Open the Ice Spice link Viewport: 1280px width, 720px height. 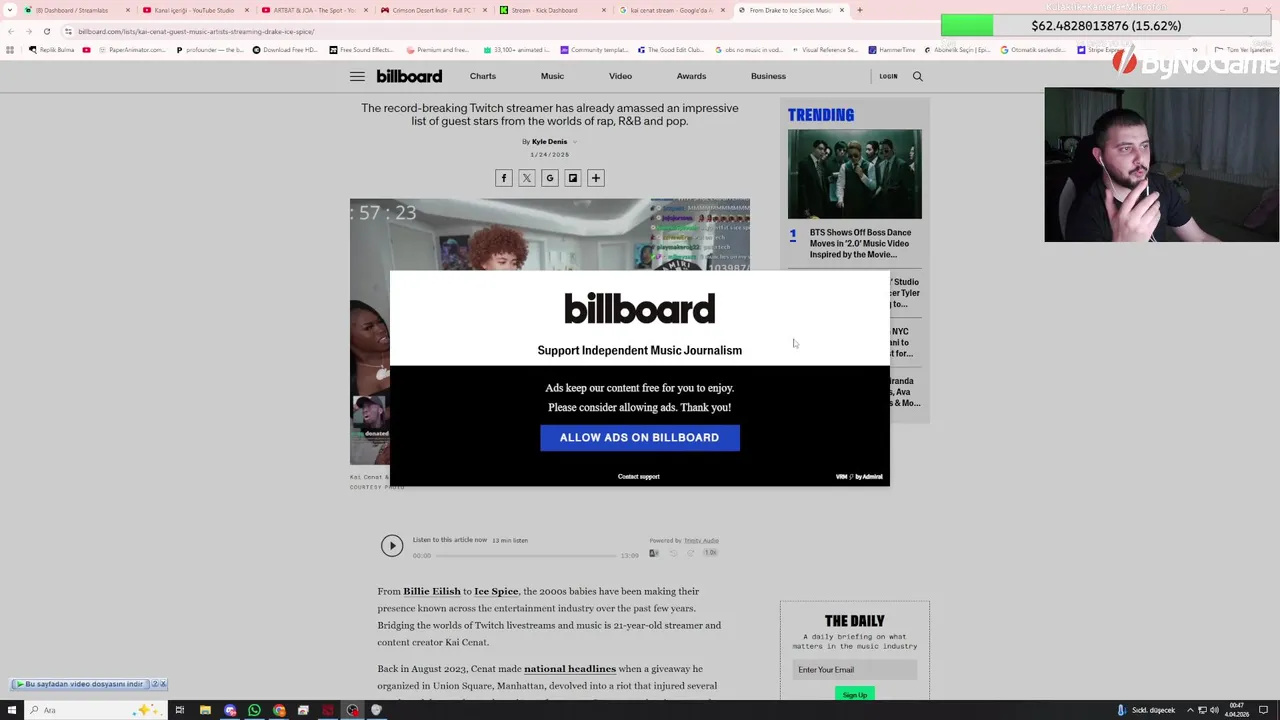(496, 591)
